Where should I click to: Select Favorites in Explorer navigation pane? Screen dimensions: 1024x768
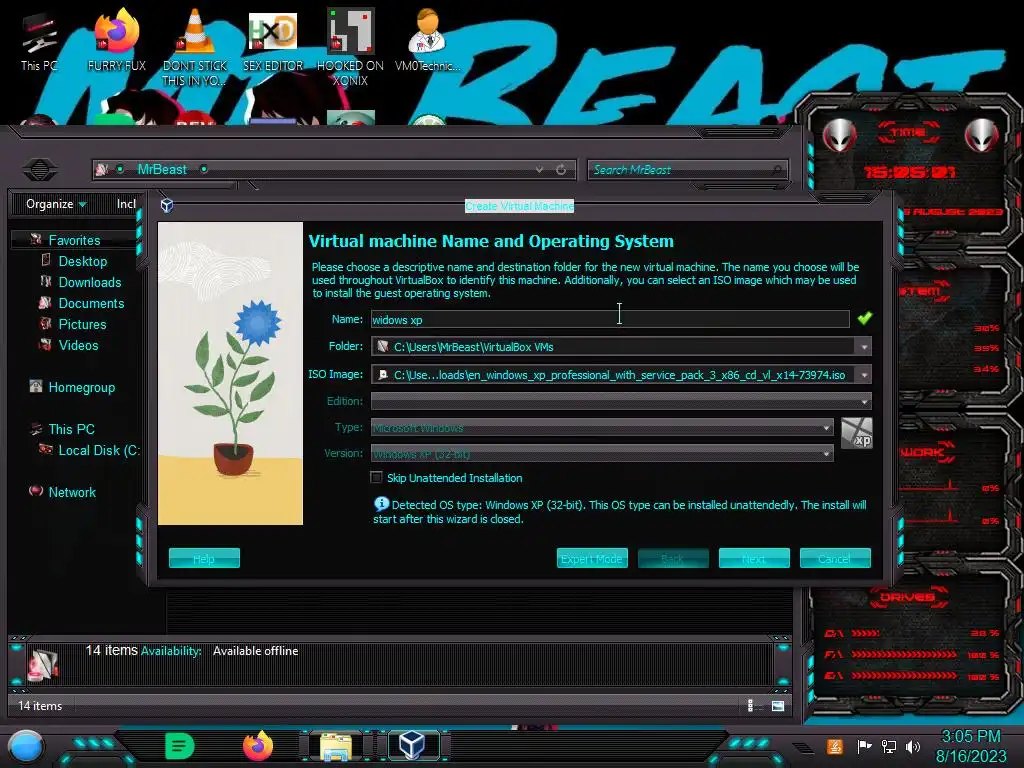pos(74,240)
